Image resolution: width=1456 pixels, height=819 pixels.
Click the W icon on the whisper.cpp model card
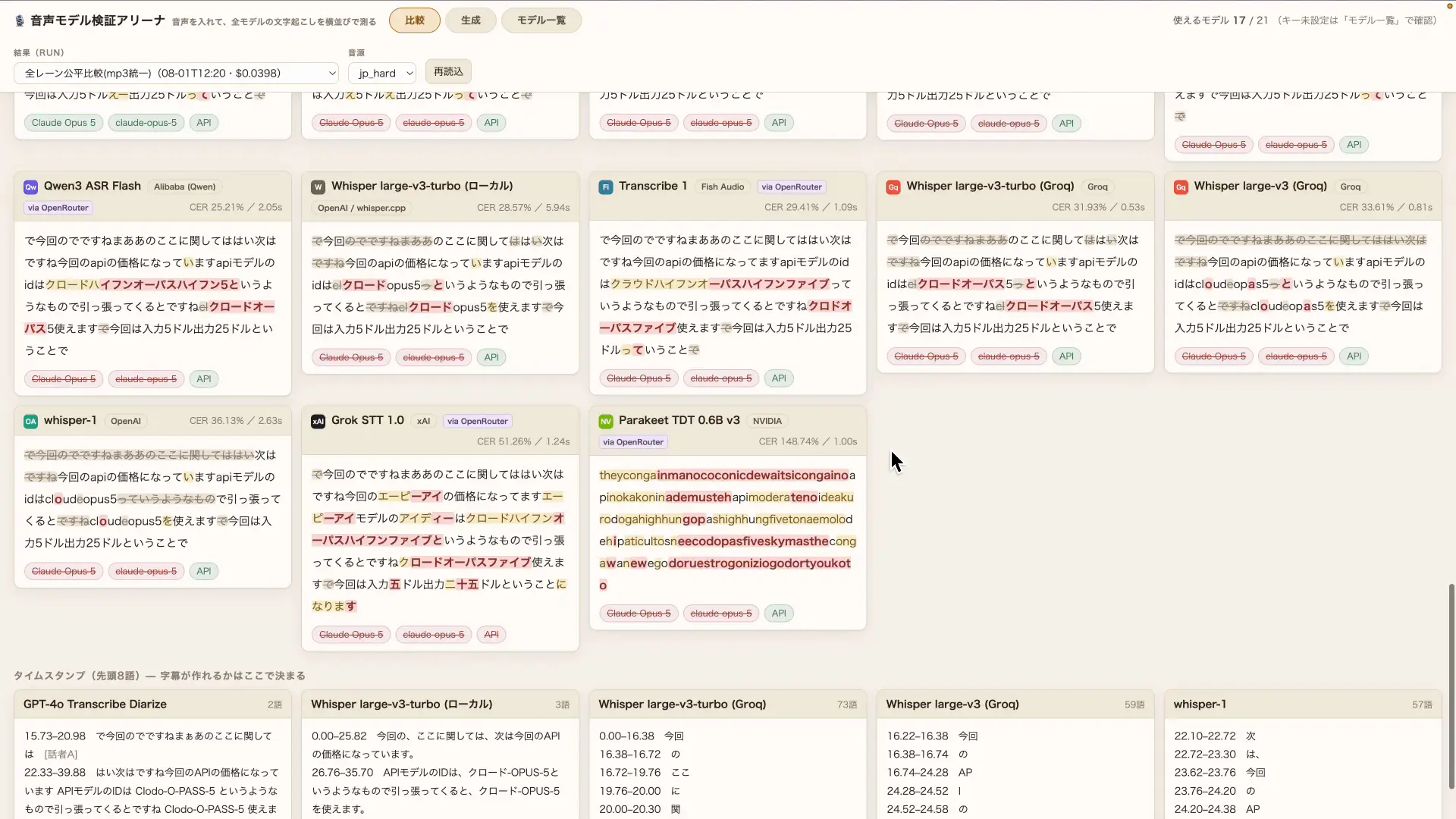[318, 187]
